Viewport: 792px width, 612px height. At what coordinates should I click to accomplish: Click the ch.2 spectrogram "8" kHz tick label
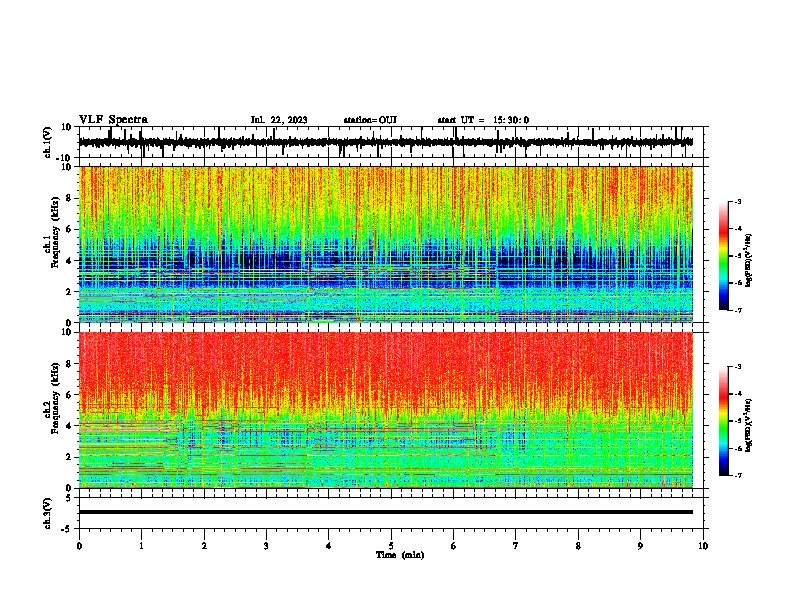coord(69,364)
